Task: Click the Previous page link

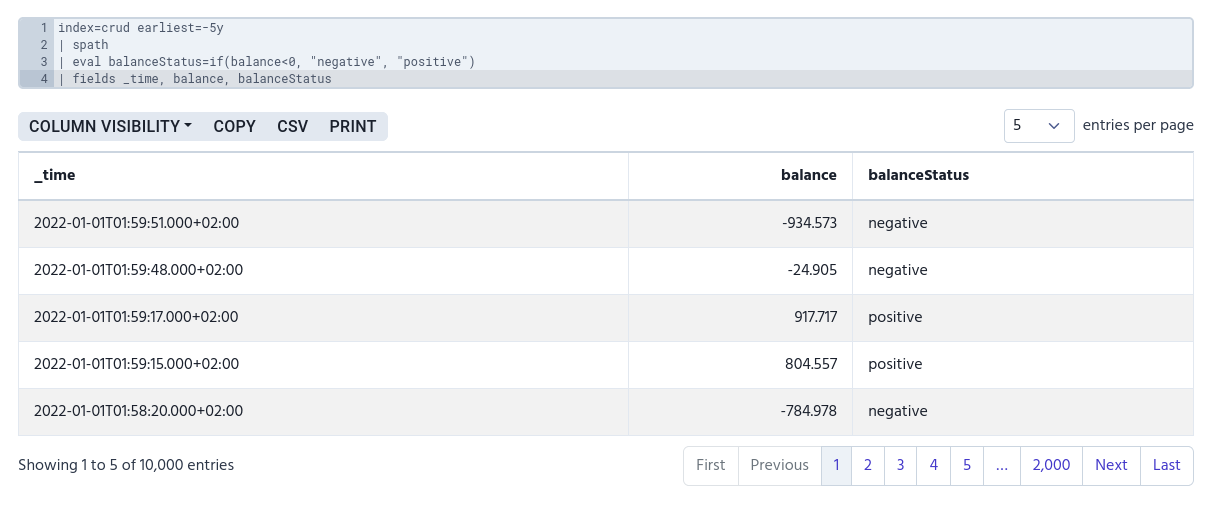Action: 780,465
